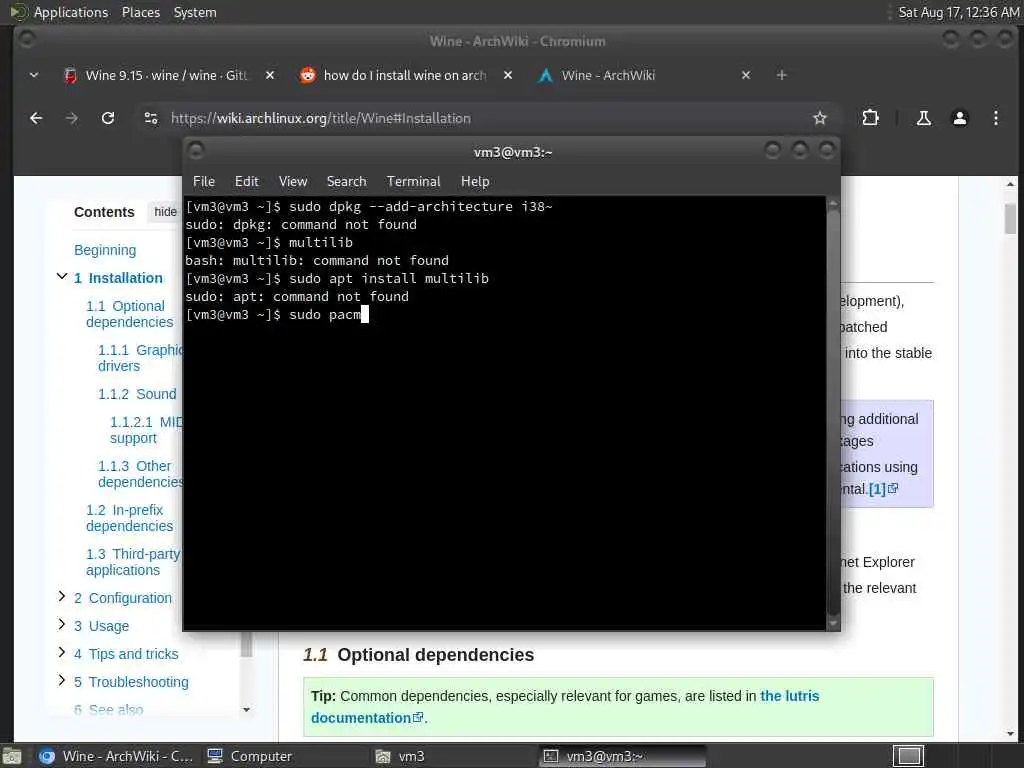
Task: Close the 'how do I install wine' tab
Action: 507,75
